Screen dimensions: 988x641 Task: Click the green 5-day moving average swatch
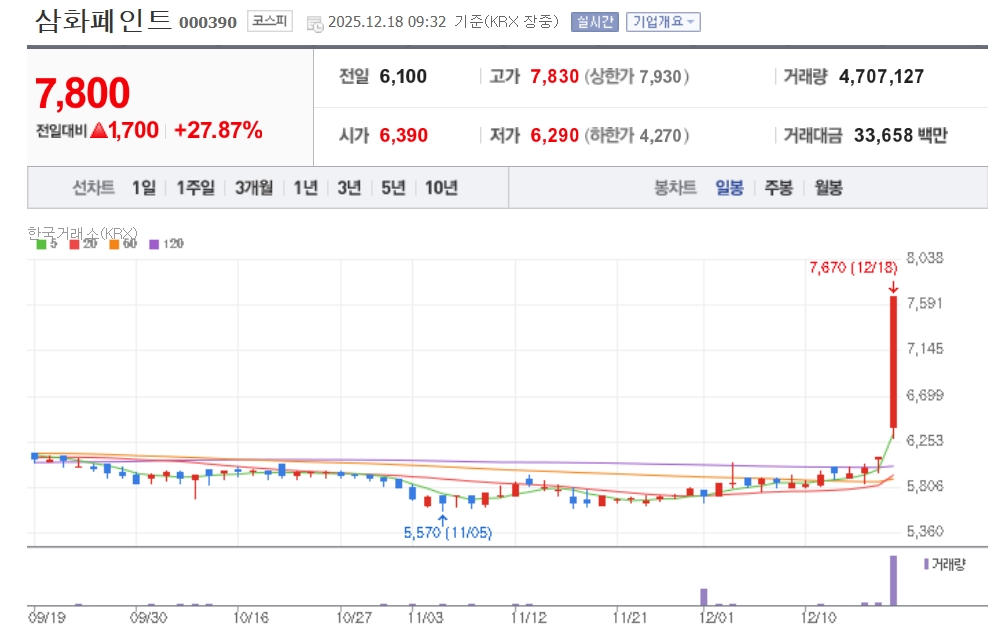(41, 244)
